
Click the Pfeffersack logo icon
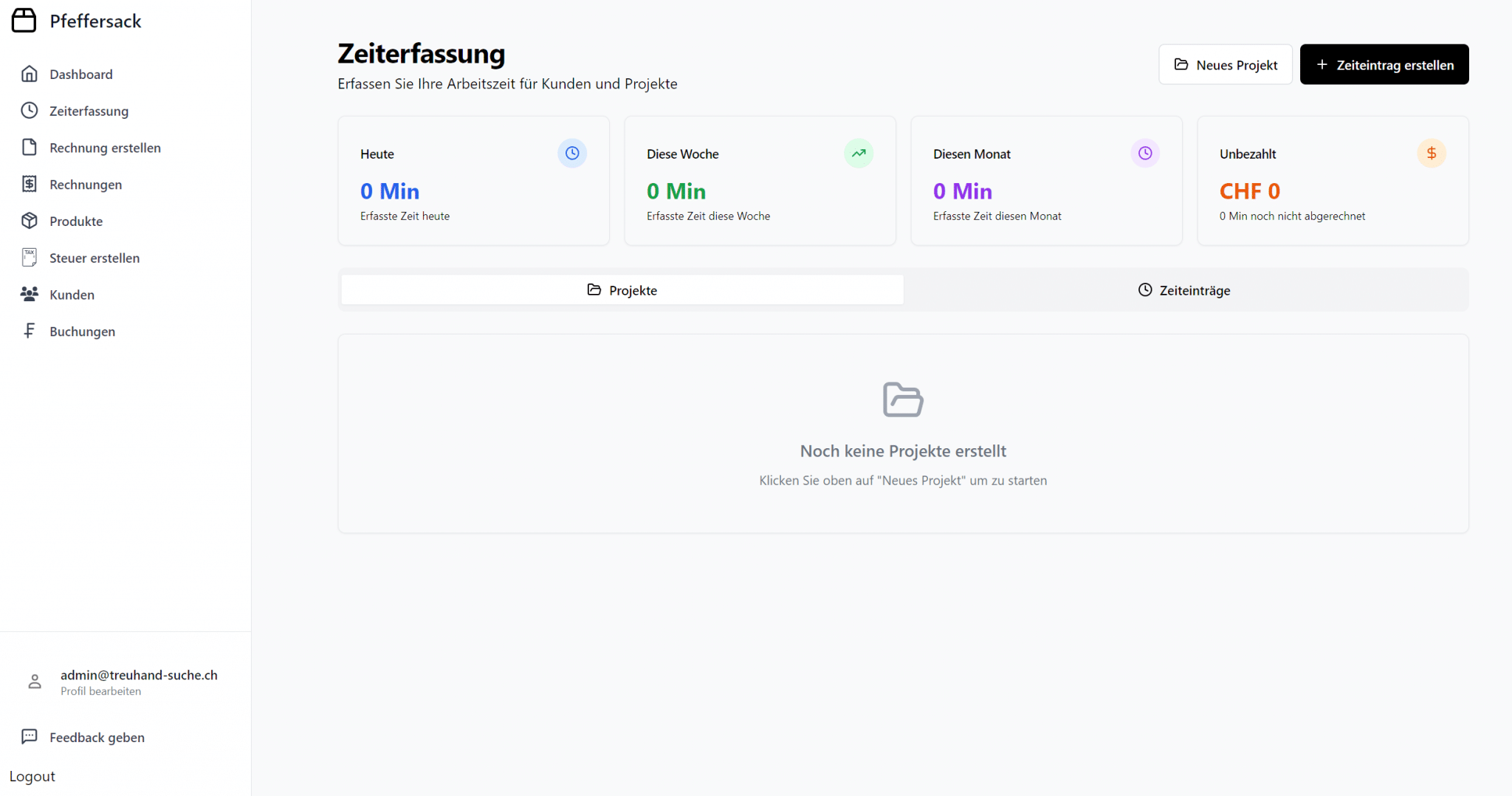pos(24,21)
